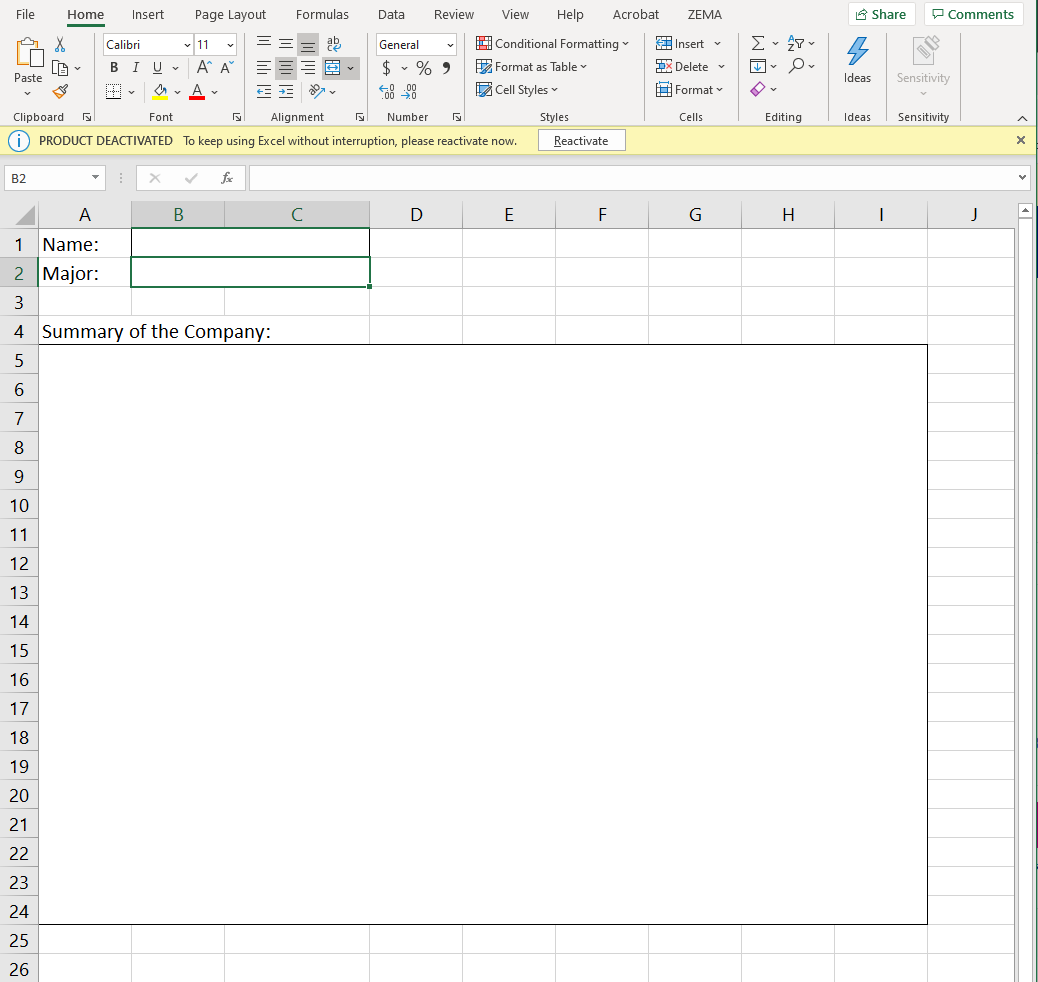Switch to the Formulas tab
This screenshot has width=1038, height=982.
322,14
